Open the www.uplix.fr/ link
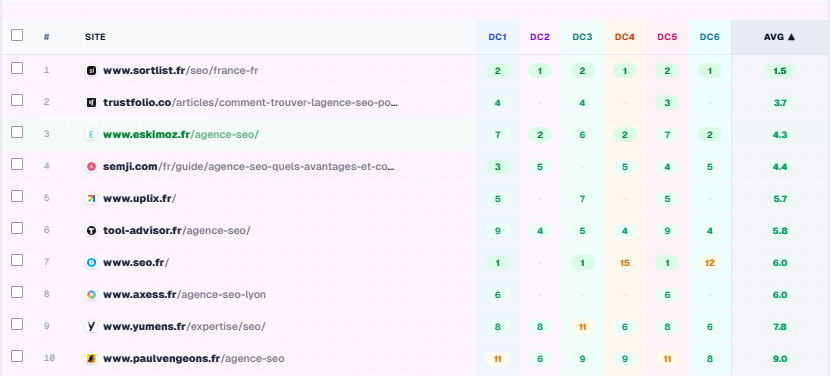830x376 pixels. 140,199
